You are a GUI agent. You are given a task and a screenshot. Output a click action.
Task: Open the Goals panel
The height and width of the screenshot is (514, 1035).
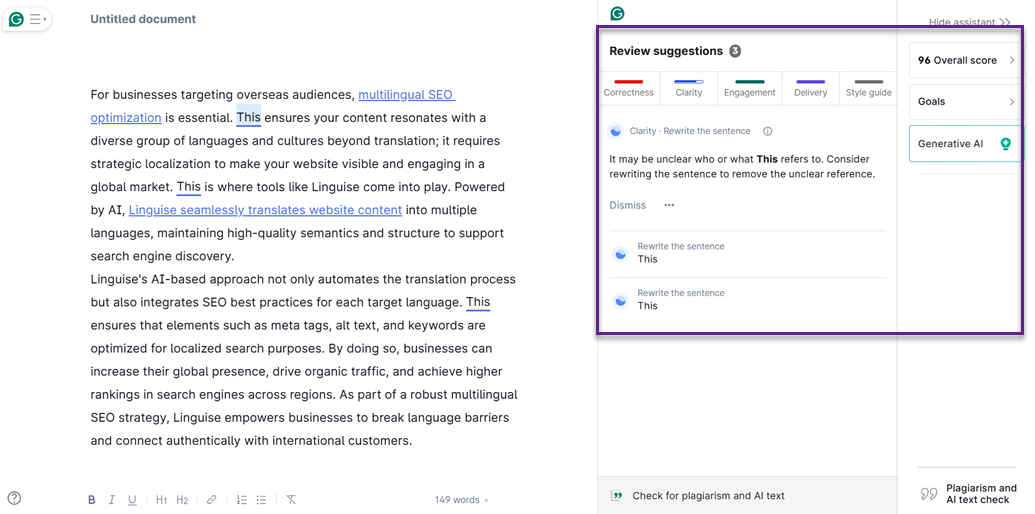point(966,102)
